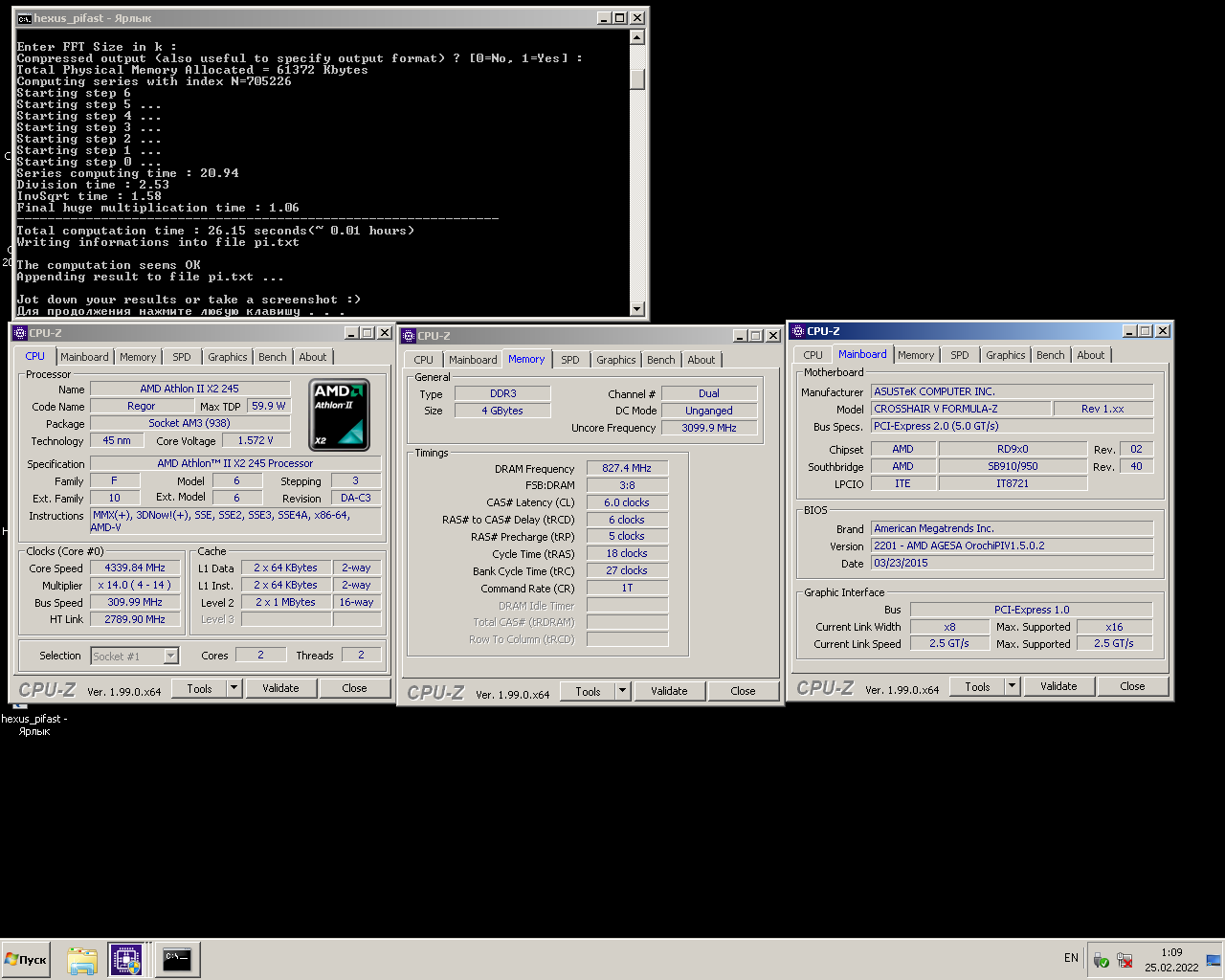Click Close button in Memory window
The width and height of the screenshot is (1225, 980).
tap(743, 691)
